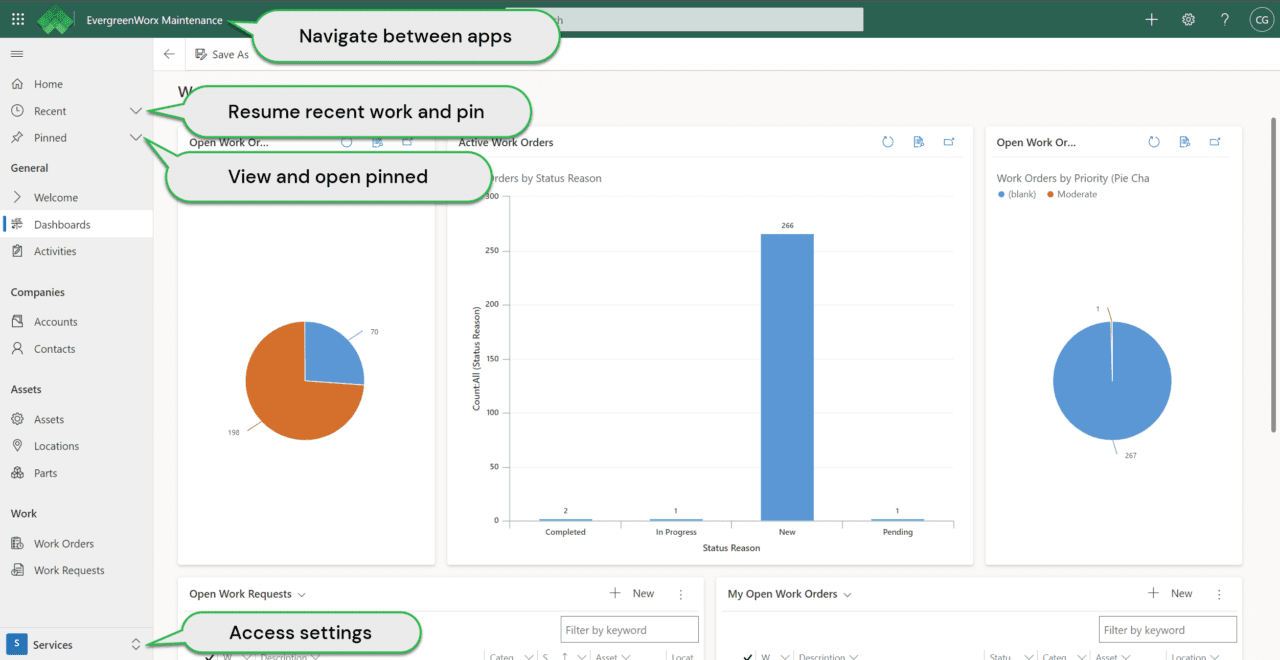Screen dimensions: 1280x660
Task: Open My Open Work Orders view dropdown
Action: coord(847,594)
